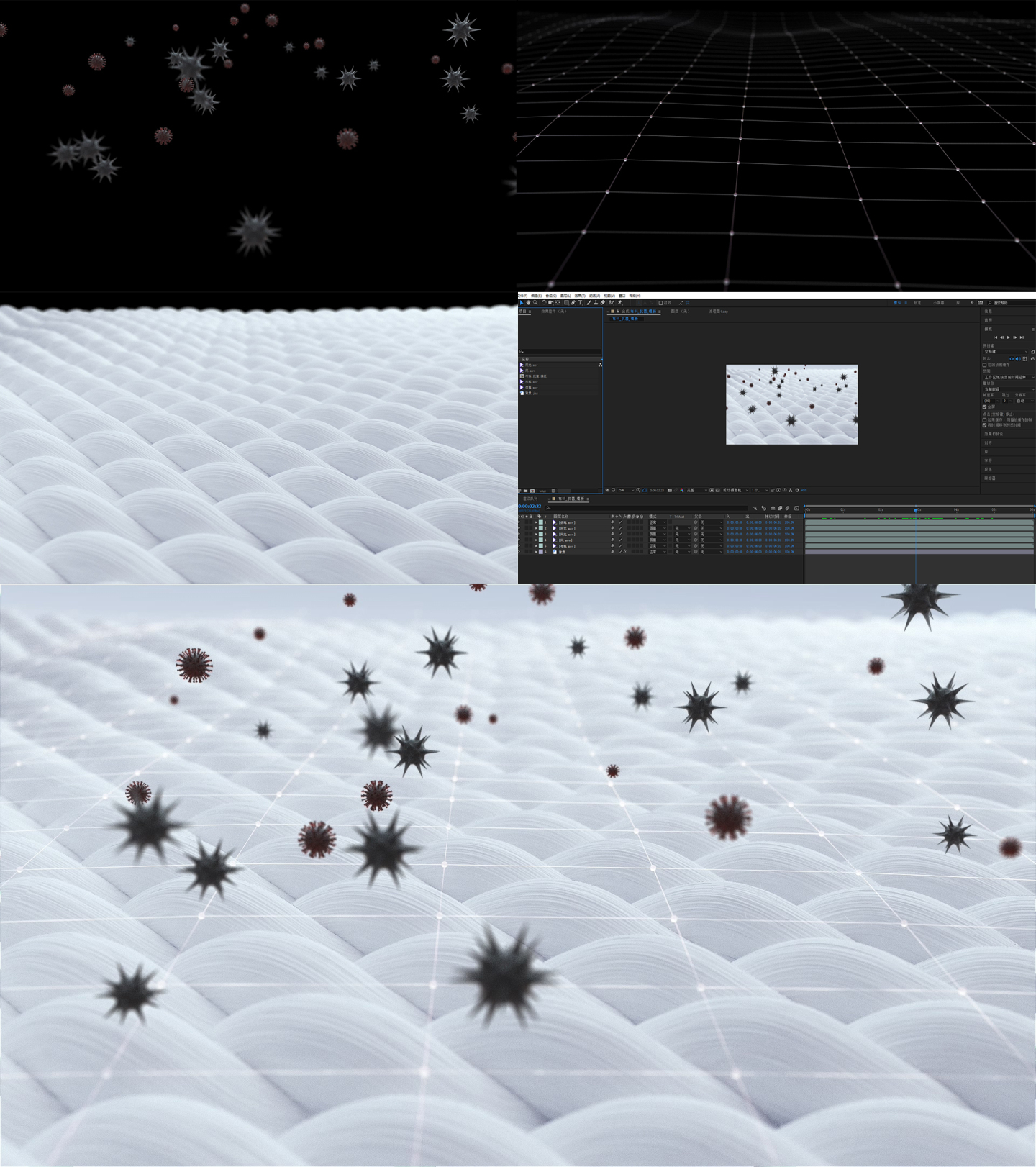
Task: Select the Hand tool
Action: click(x=529, y=303)
